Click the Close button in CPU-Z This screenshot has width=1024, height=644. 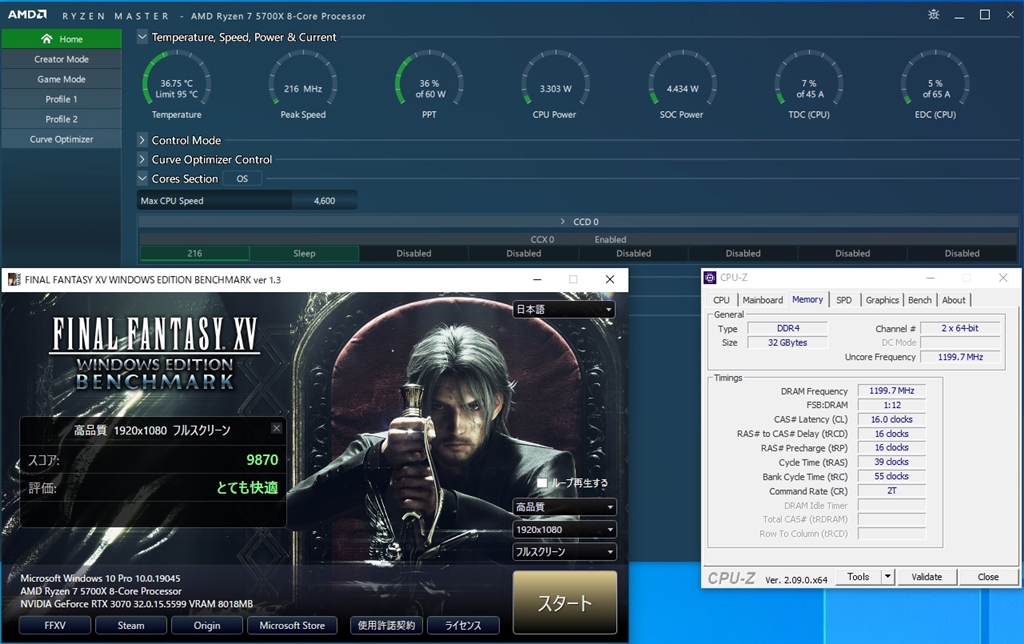tap(988, 577)
